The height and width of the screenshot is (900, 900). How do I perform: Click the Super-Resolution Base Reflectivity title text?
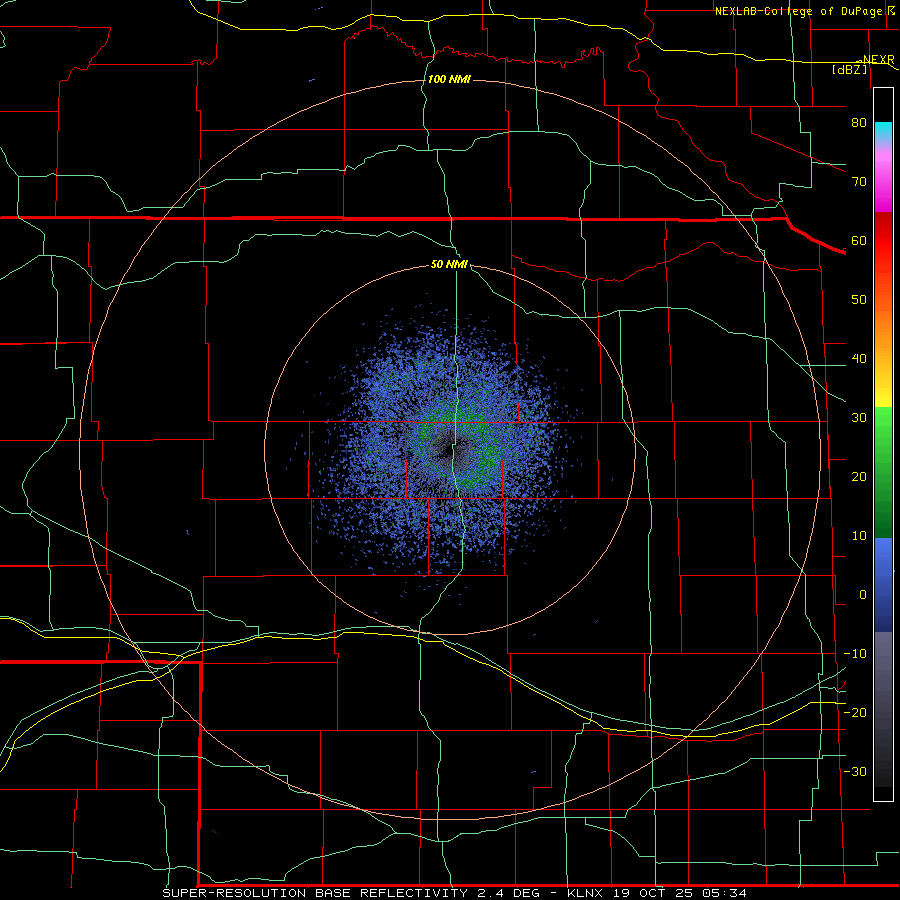pyautogui.click(x=315, y=893)
